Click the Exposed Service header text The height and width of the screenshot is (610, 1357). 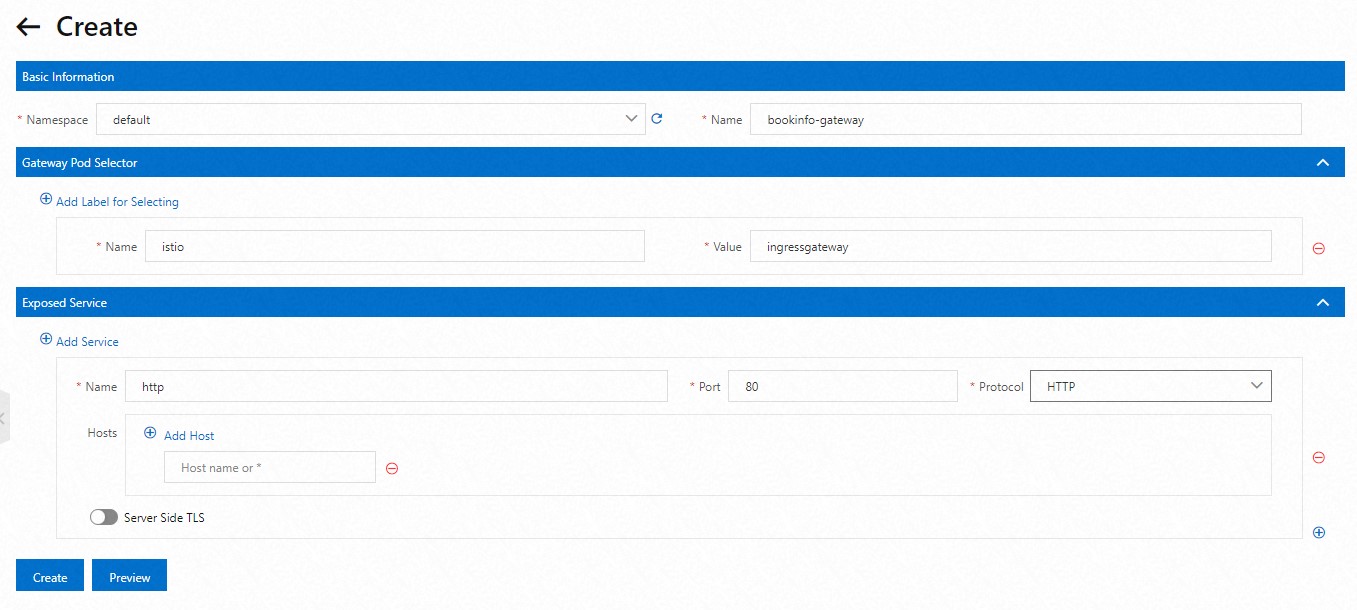coord(64,302)
